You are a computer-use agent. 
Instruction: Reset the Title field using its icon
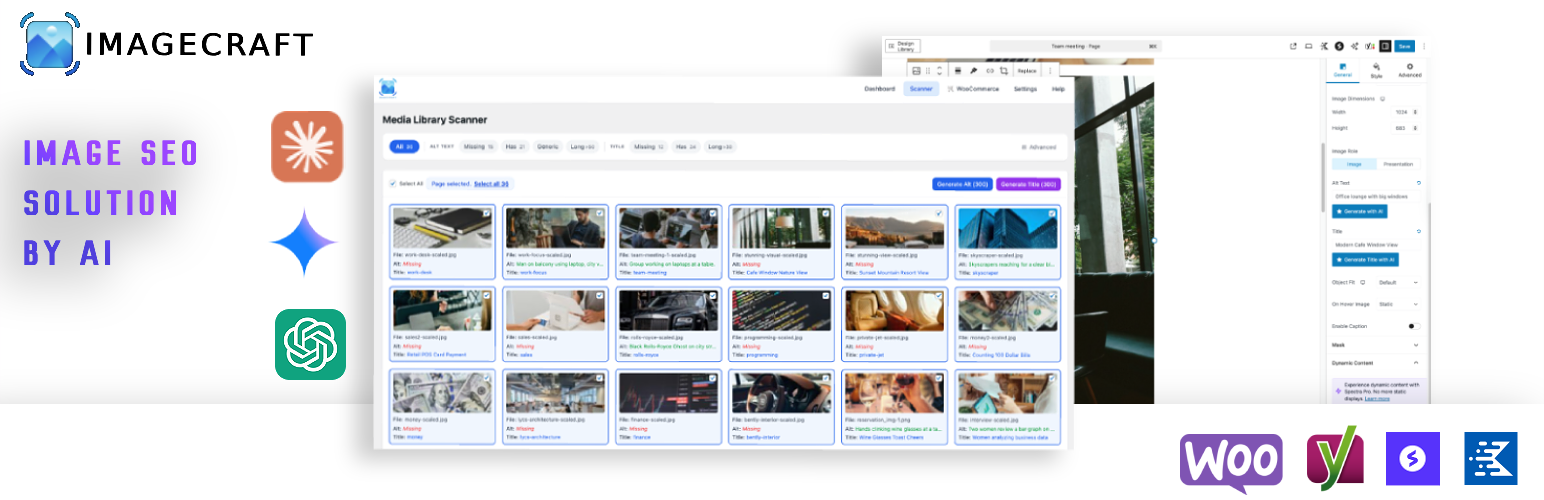[x=1418, y=231]
